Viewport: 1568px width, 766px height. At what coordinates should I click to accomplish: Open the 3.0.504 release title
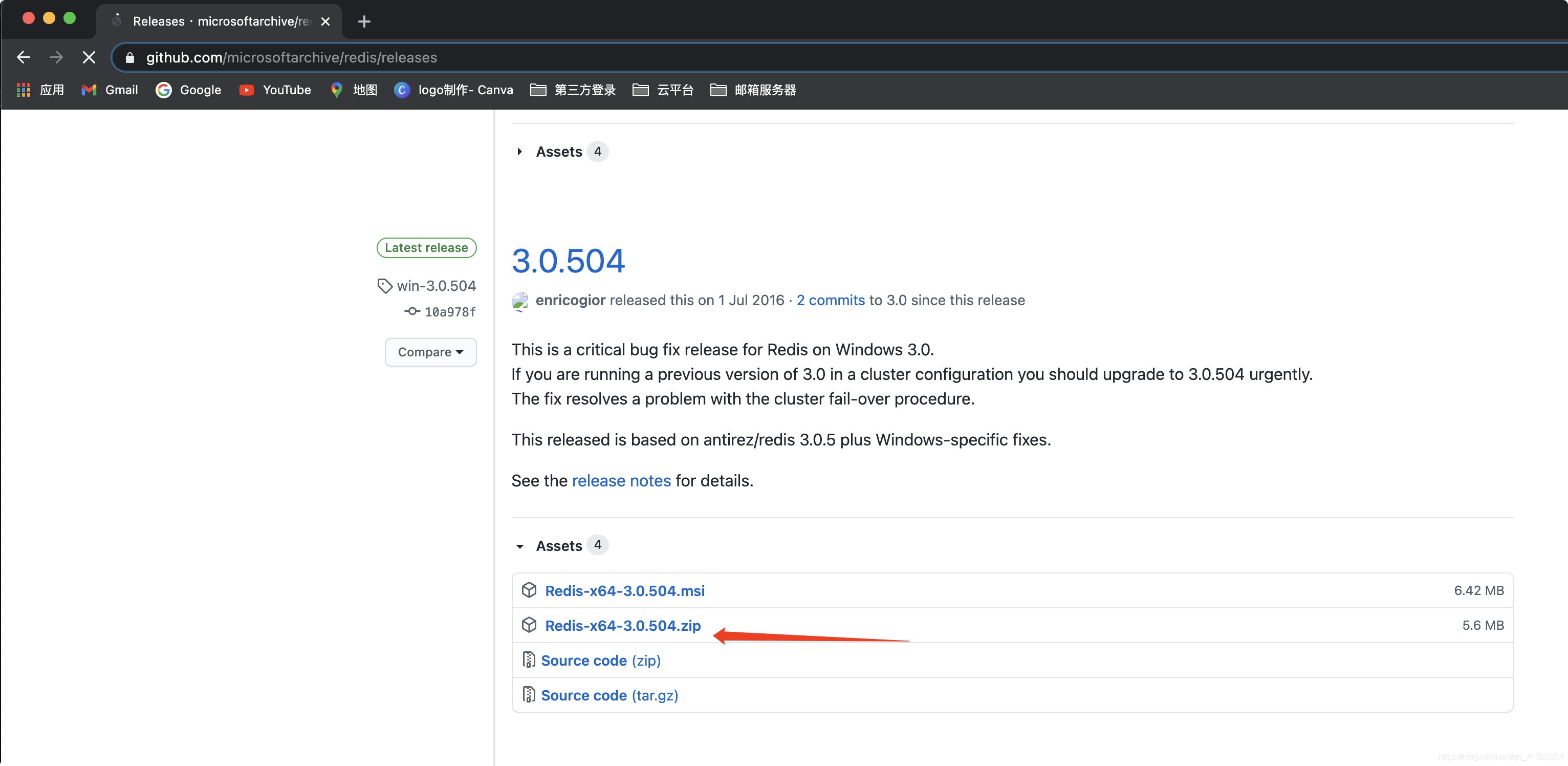pos(568,261)
